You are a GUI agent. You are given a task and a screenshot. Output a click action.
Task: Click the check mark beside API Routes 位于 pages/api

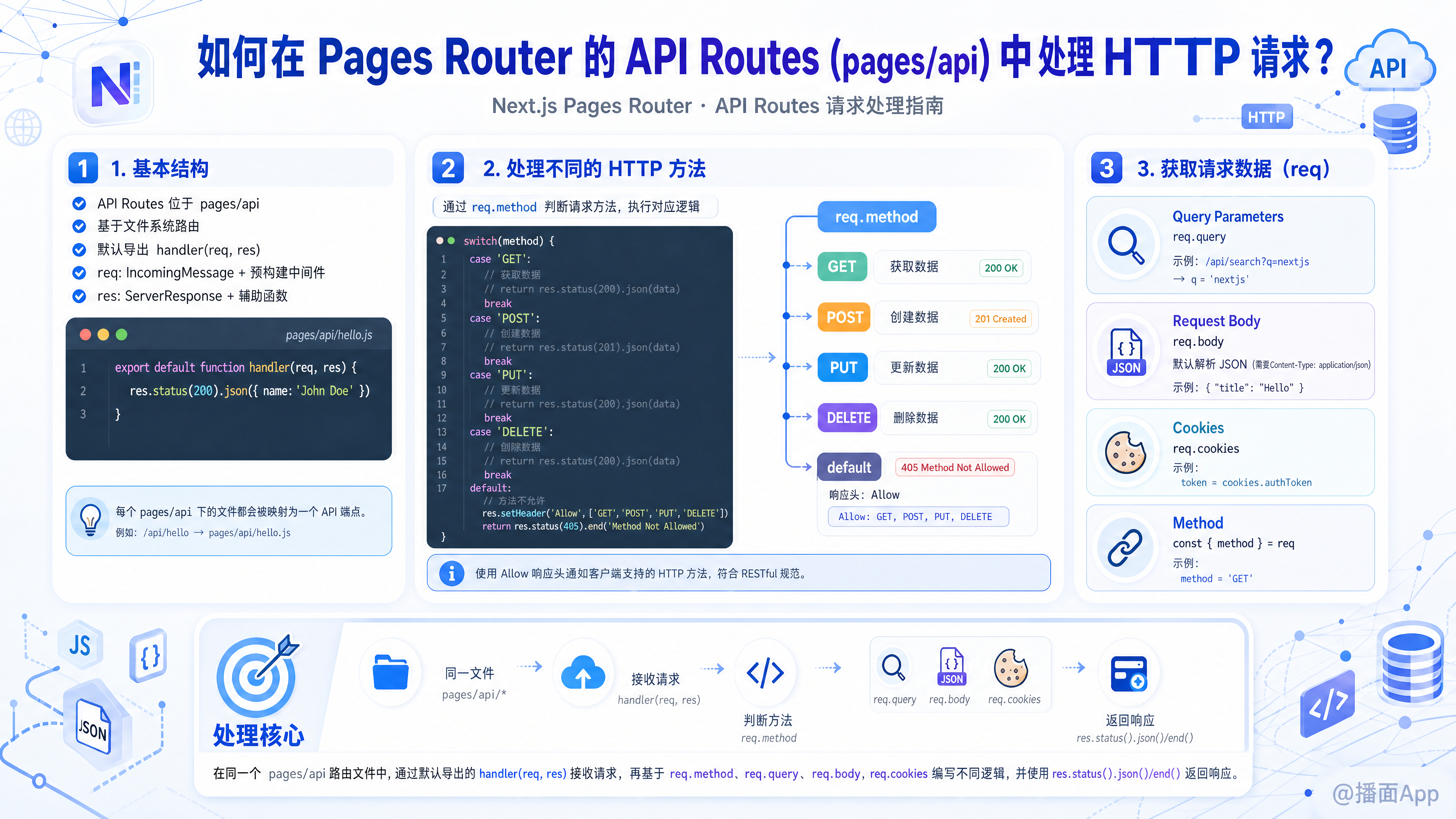point(80,204)
